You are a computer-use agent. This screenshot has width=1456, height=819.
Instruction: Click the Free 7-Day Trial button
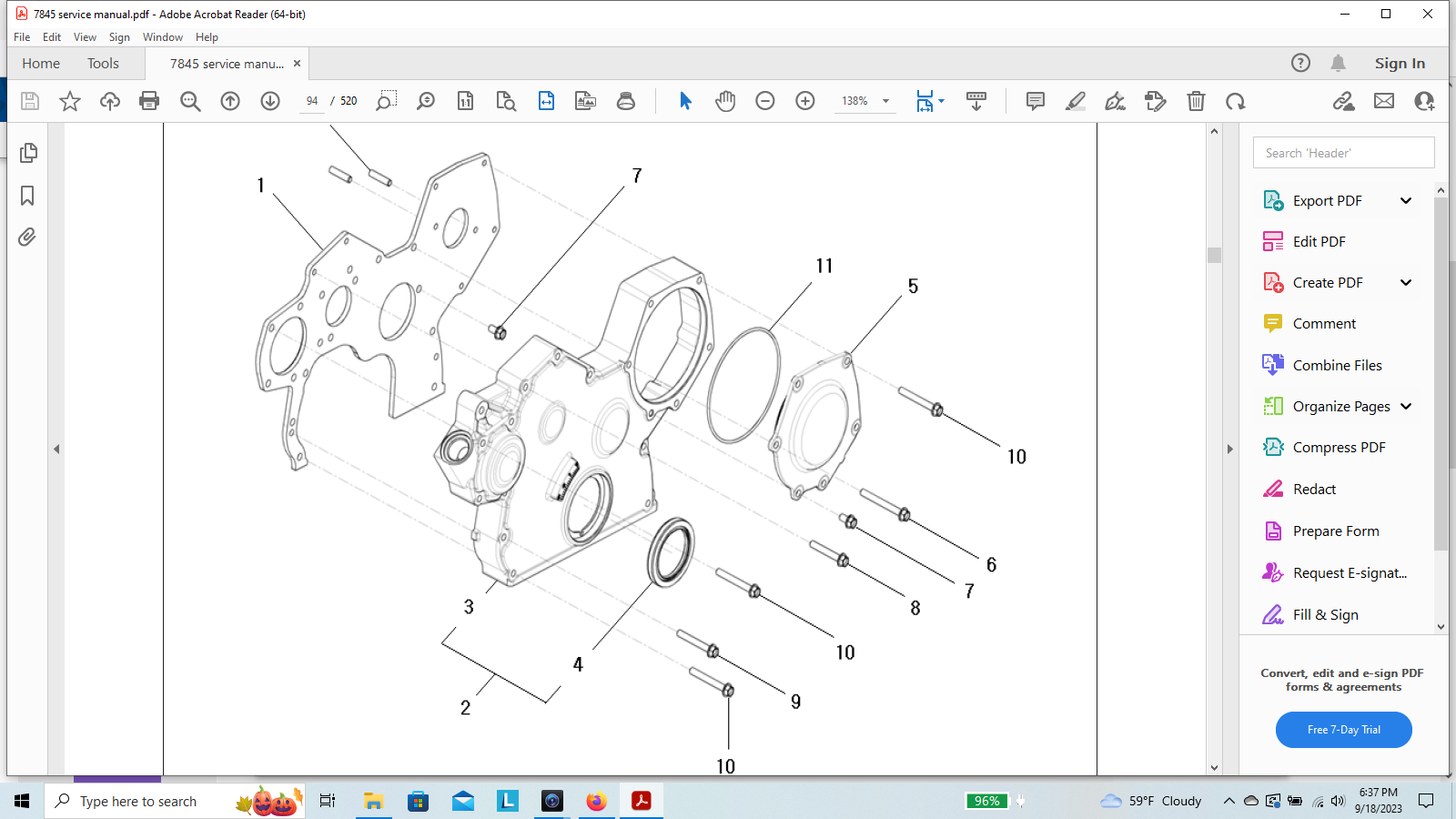(x=1343, y=730)
